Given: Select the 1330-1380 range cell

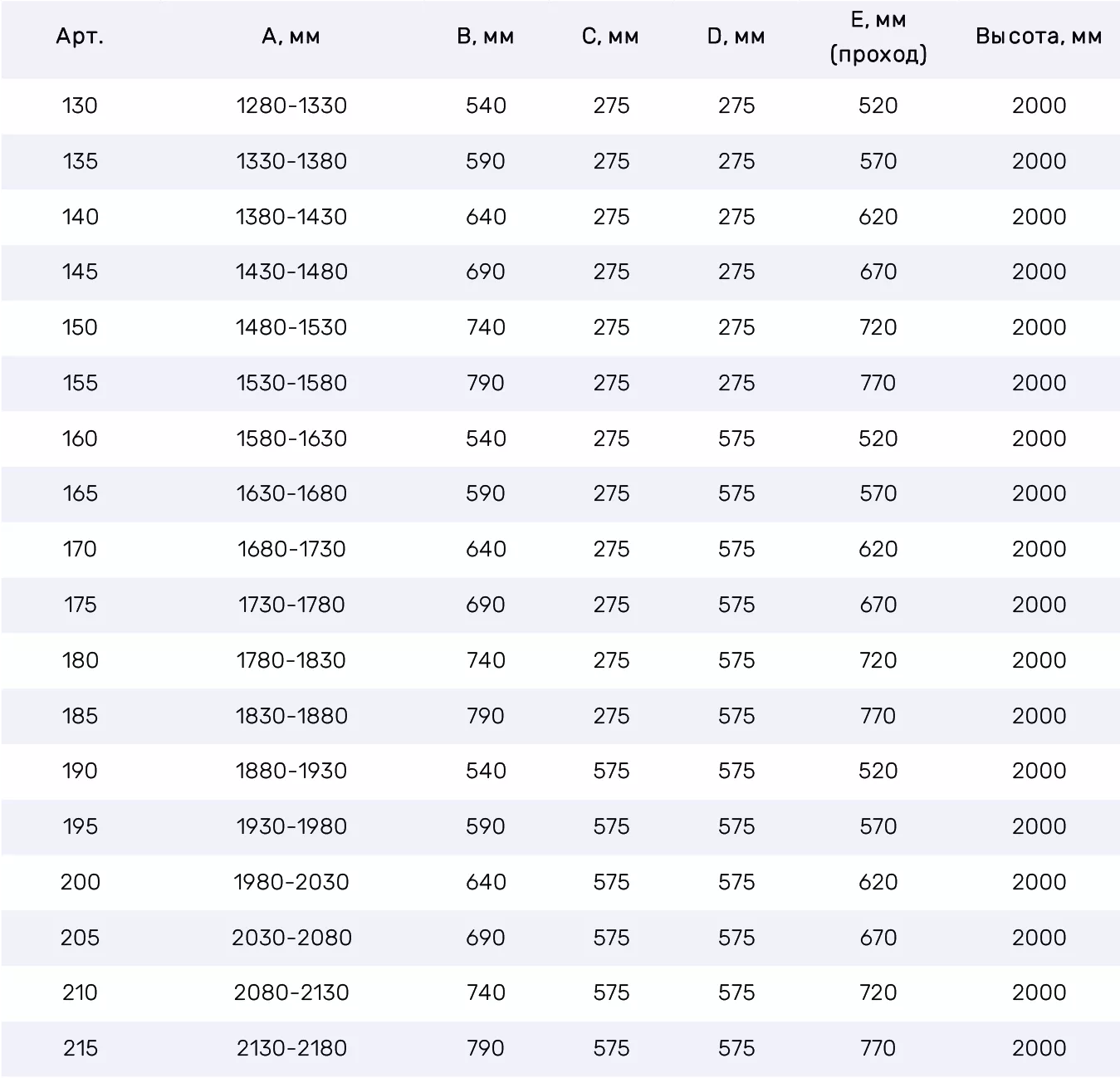Looking at the screenshot, I should [x=291, y=161].
